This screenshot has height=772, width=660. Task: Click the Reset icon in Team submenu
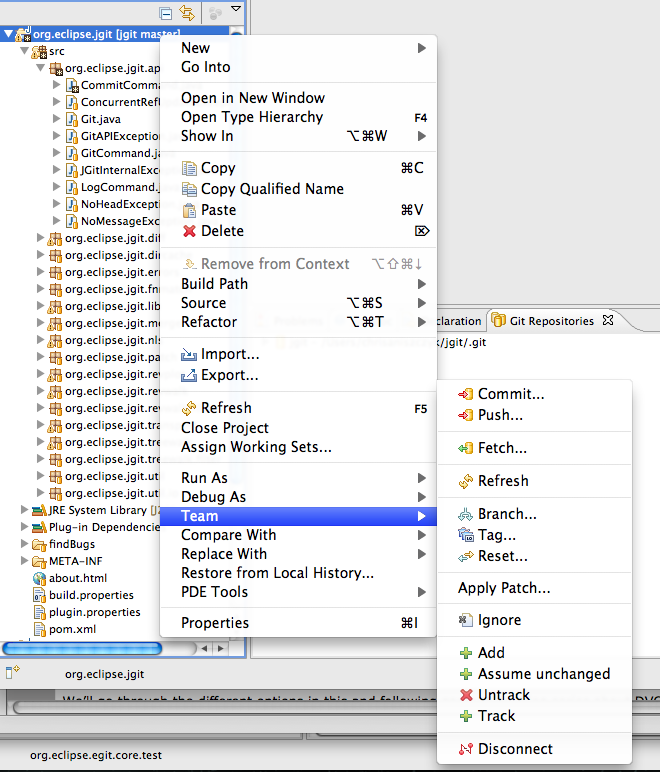[466, 556]
